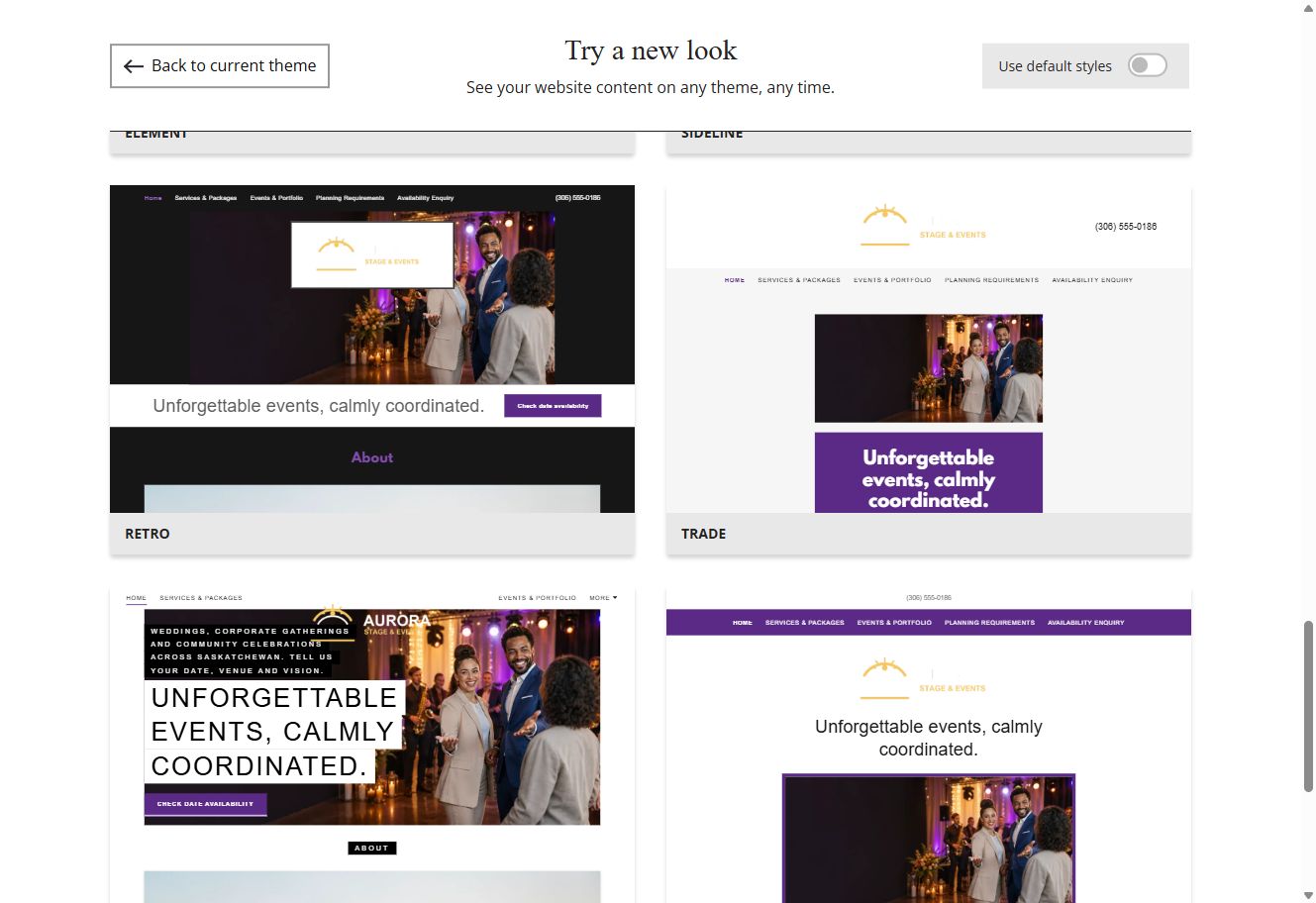Click the purple nav bar in bottom-right preview
1316x903 pixels.
tap(929, 623)
